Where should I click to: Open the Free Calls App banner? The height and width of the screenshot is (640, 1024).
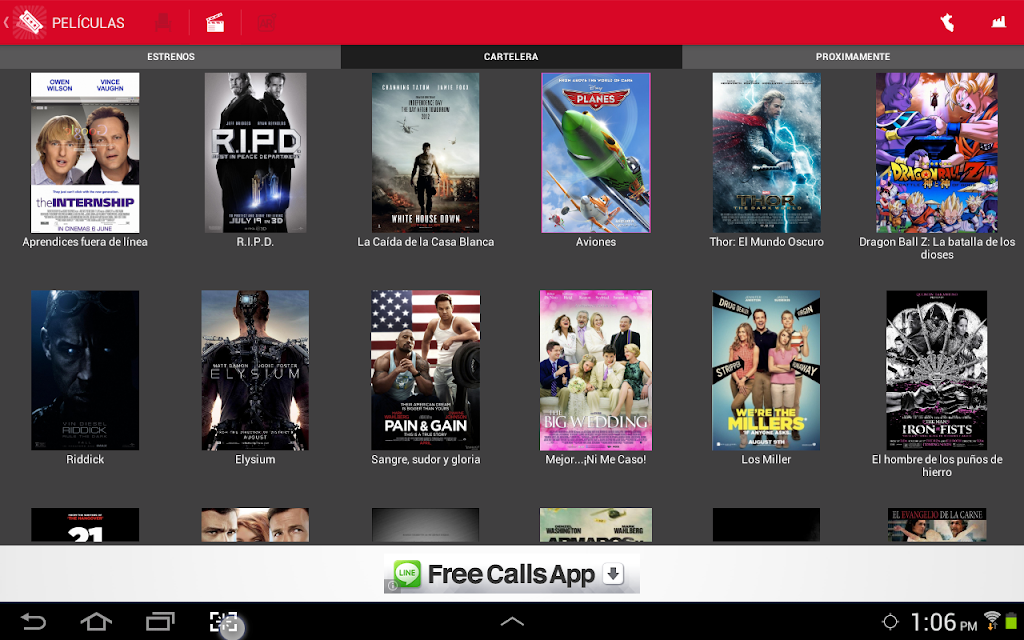click(x=511, y=574)
